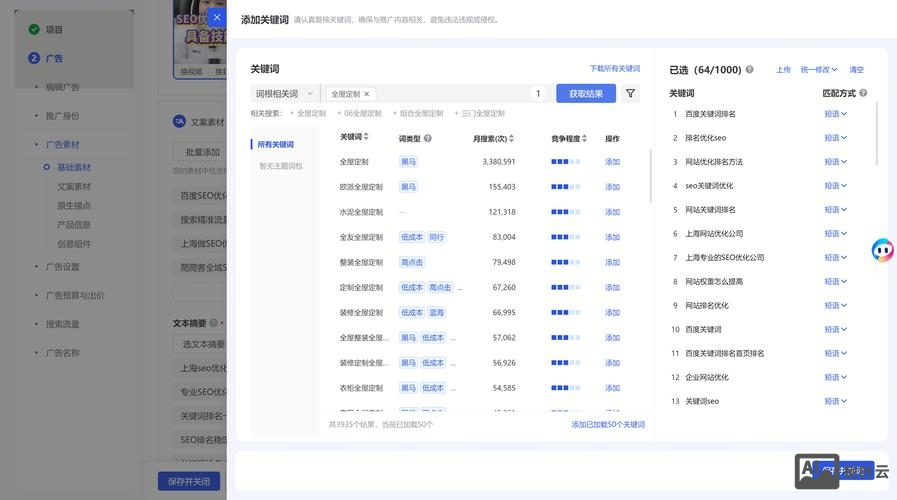
Task: Change match type for 上海网站优化公司
Action: tap(835, 233)
